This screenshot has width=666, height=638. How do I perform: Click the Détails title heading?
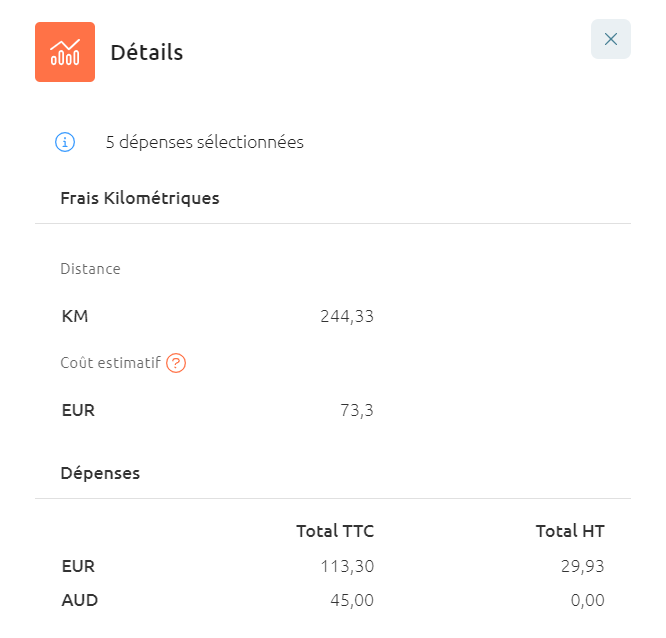(x=146, y=52)
